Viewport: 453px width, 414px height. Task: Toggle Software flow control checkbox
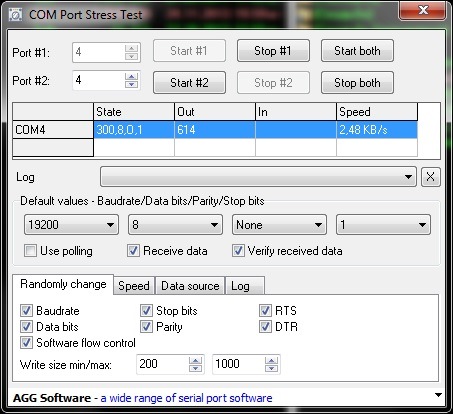coord(26,343)
